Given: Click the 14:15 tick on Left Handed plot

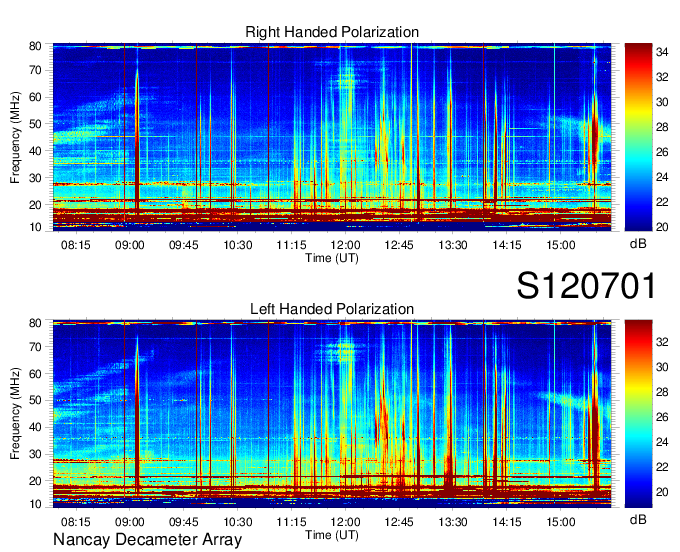Looking at the screenshot, I should [x=507, y=522].
